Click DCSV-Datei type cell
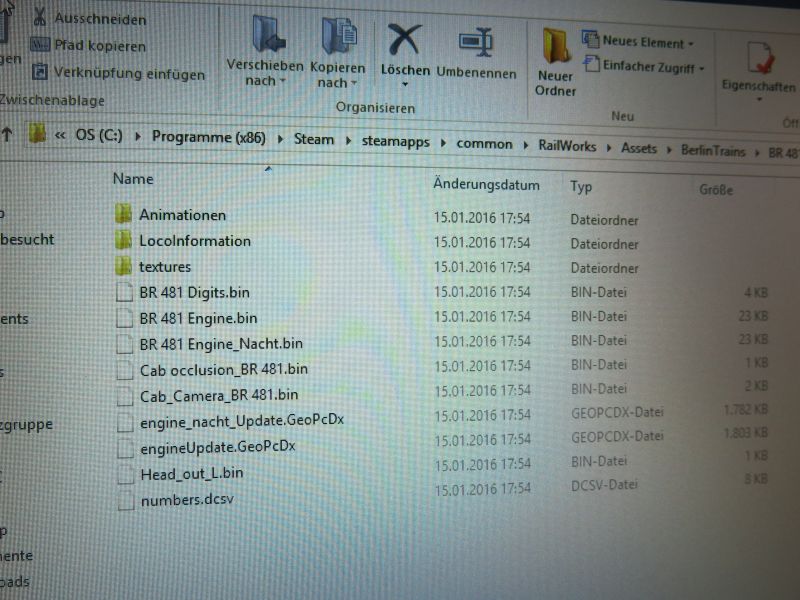Image resolution: width=800 pixels, height=600 pixels. click(604, 484)
